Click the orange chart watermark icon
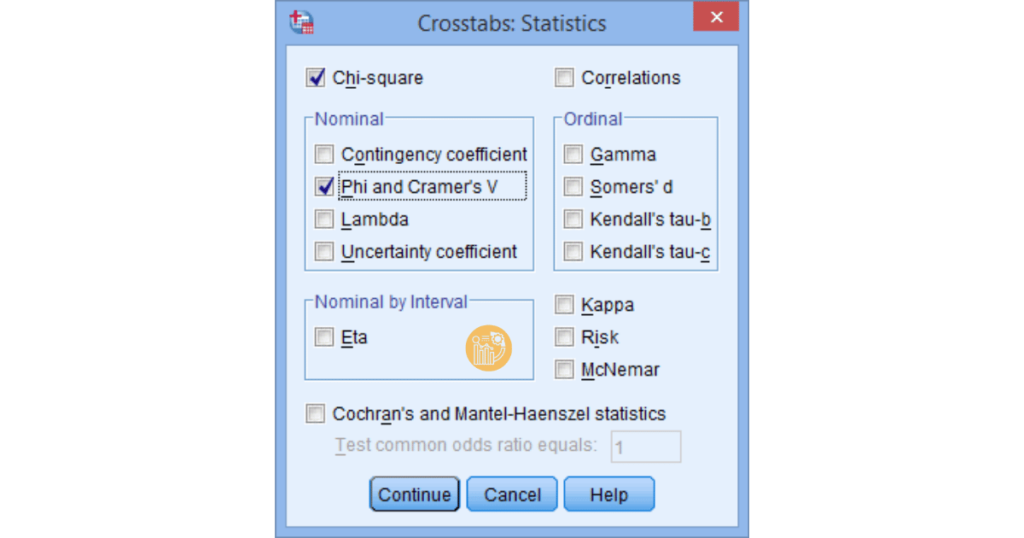The image size is (1024, 538). 489,348
